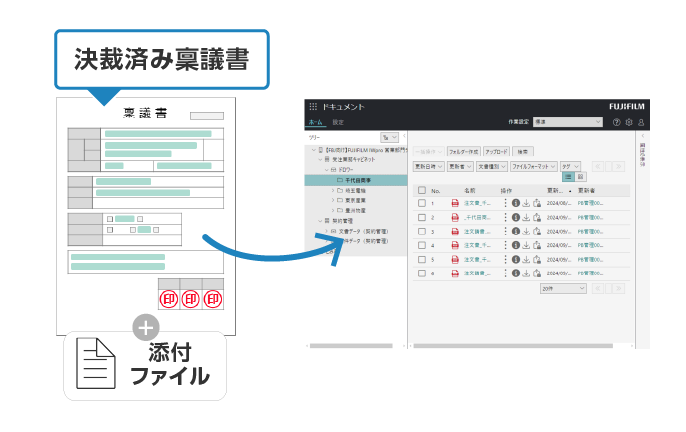This screenshot has height=432, width=686.
Task: Collapse the 契約管理 tree node
Action: 320,221
